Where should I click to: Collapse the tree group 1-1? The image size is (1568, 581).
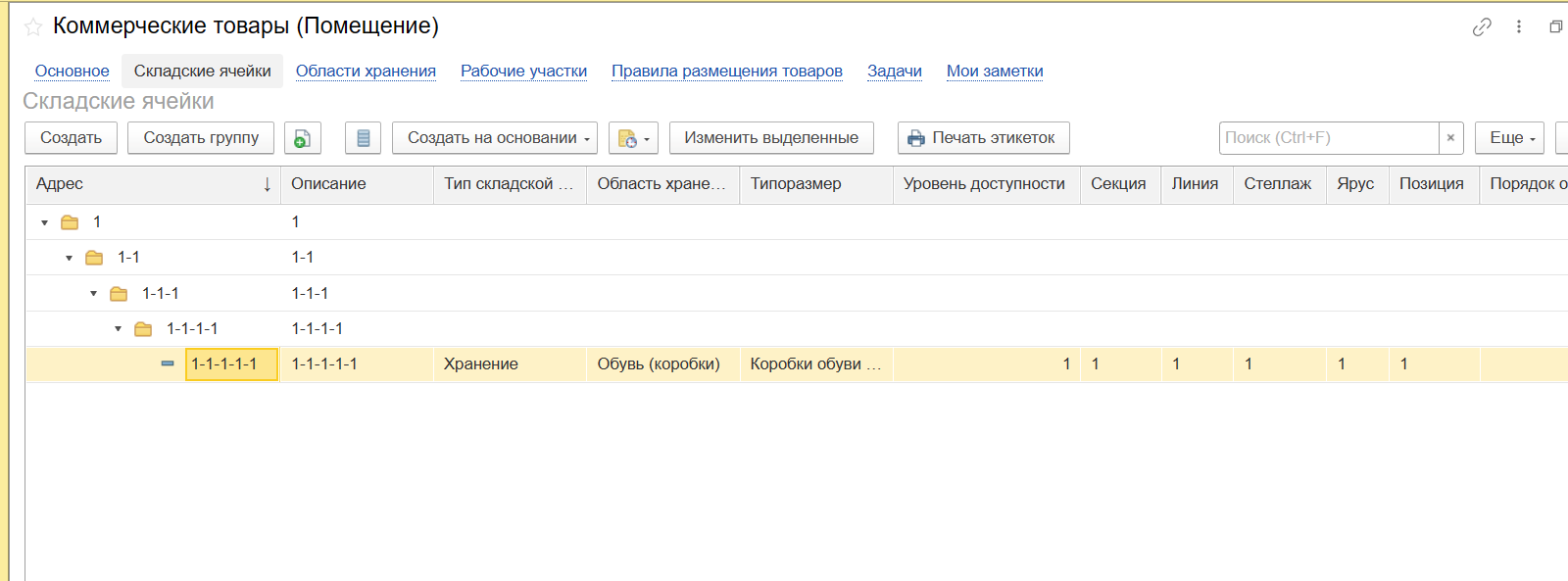coord(69,259)
